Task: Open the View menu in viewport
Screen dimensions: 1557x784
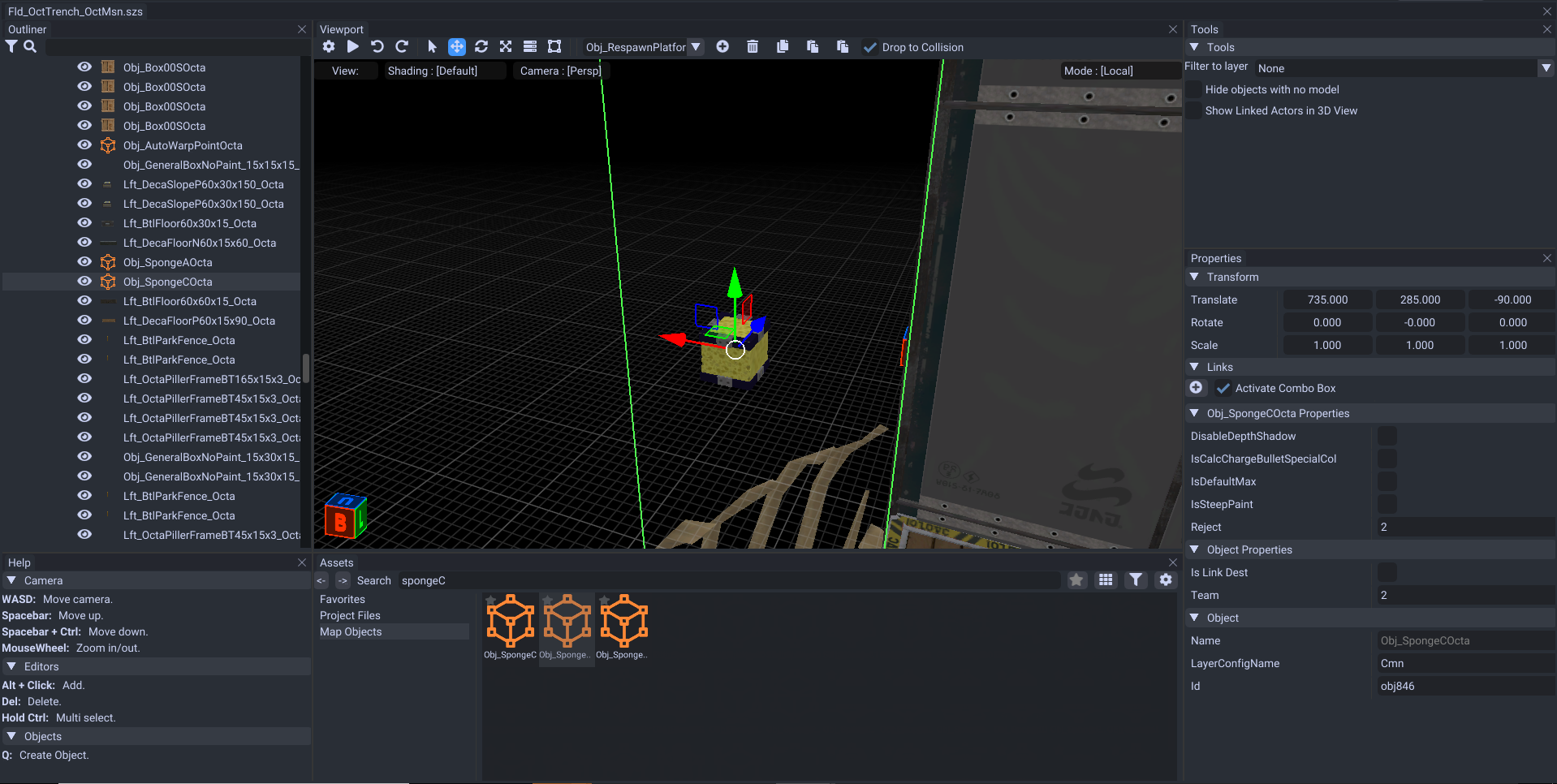Action: (x=347, y=71)
